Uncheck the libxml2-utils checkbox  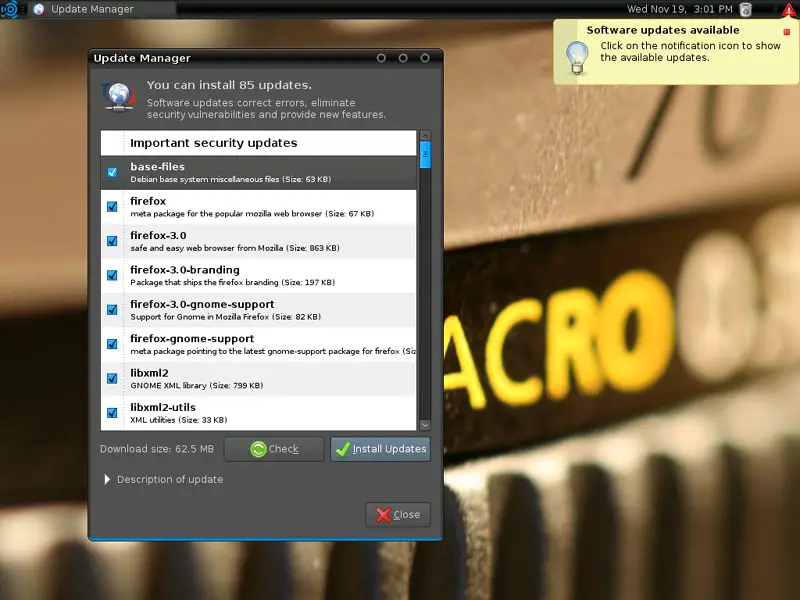(x=112, y=413)
